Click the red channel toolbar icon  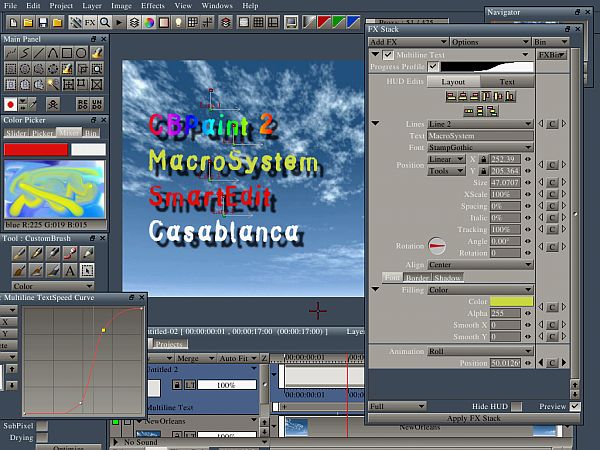[324, 23]
